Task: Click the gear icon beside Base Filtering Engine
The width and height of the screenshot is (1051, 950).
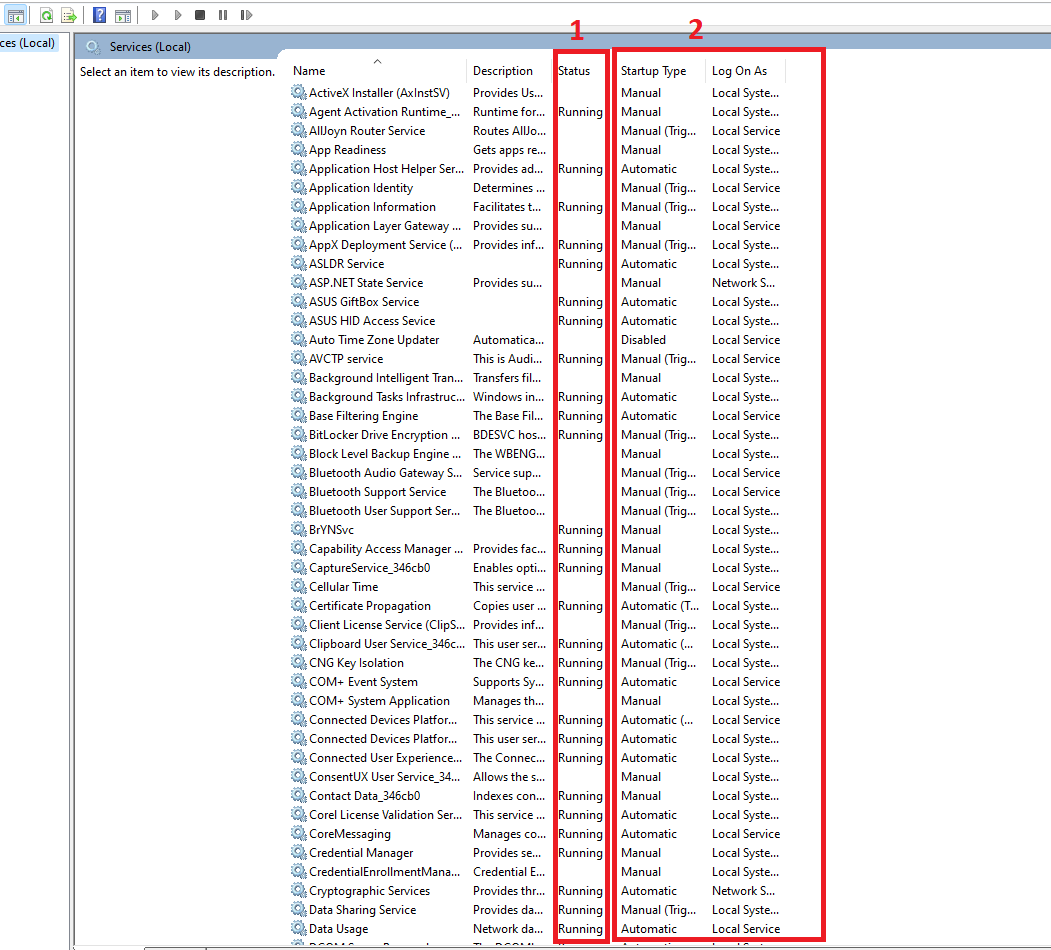Action: tap(298, 415)
